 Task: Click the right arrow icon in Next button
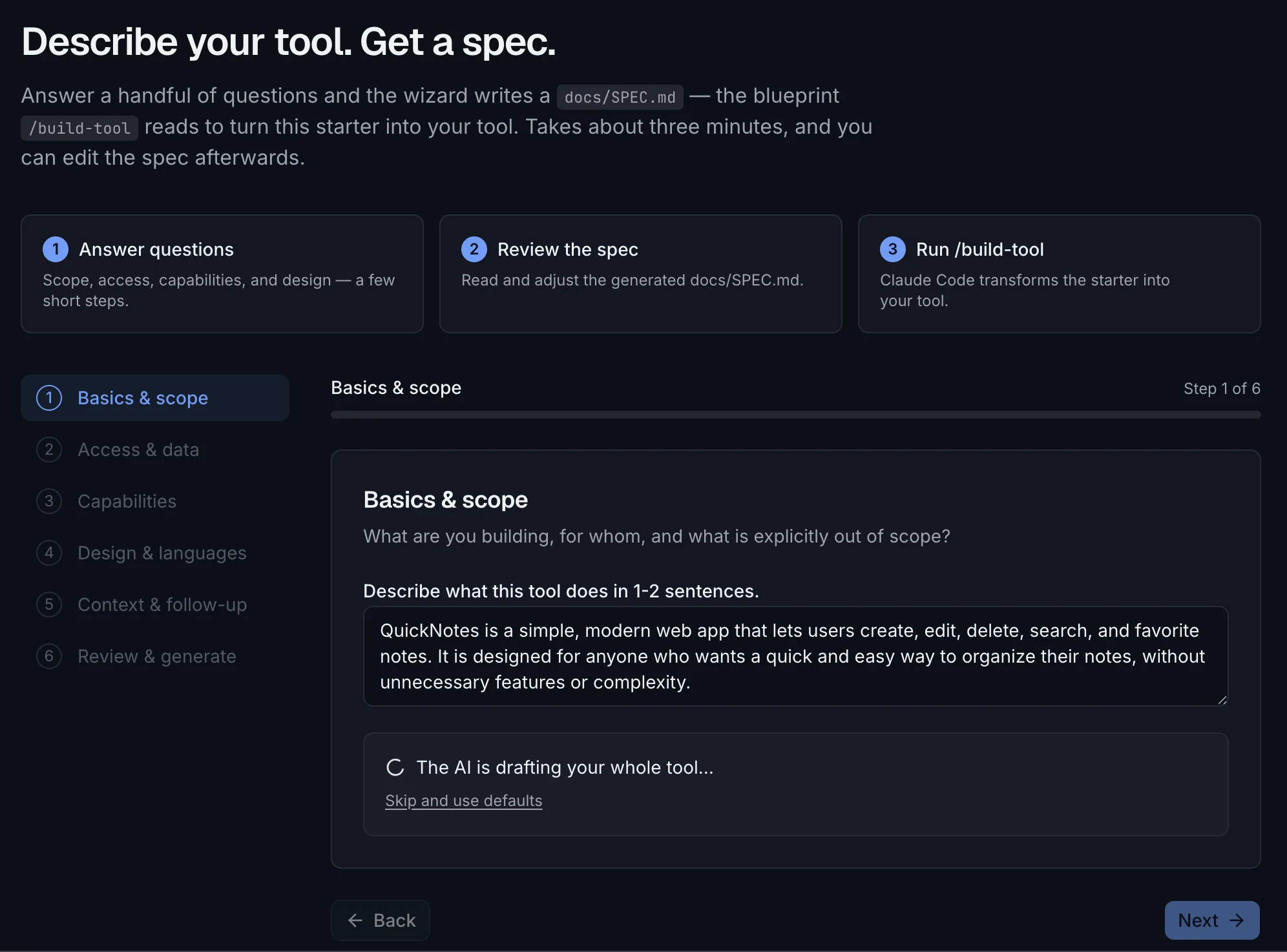(1237, 920)
